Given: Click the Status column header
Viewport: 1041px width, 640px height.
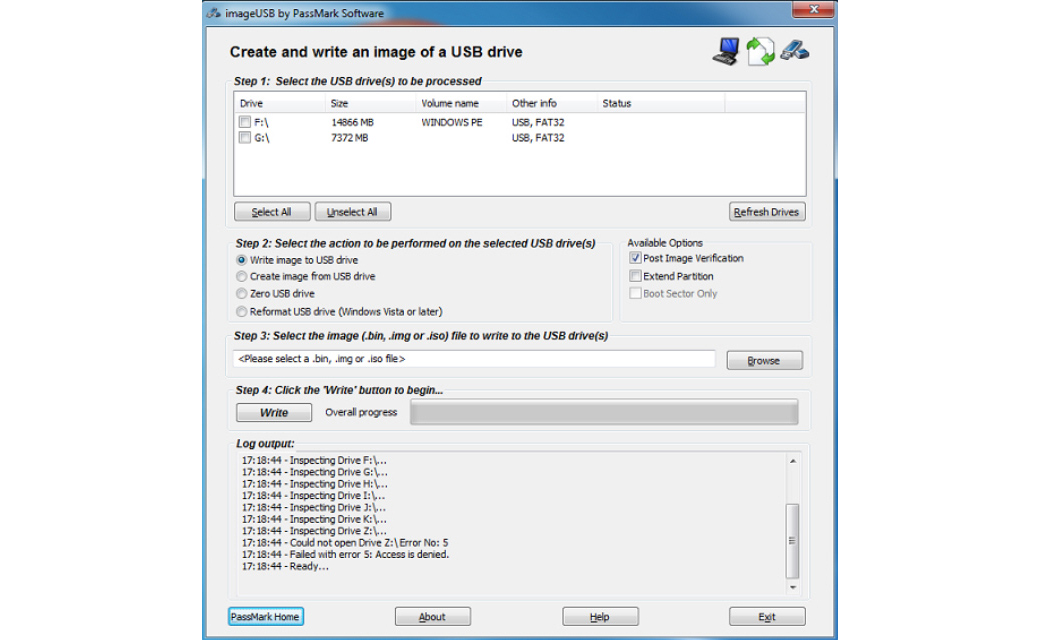Looking at the screenshot, I should [661, 104].
